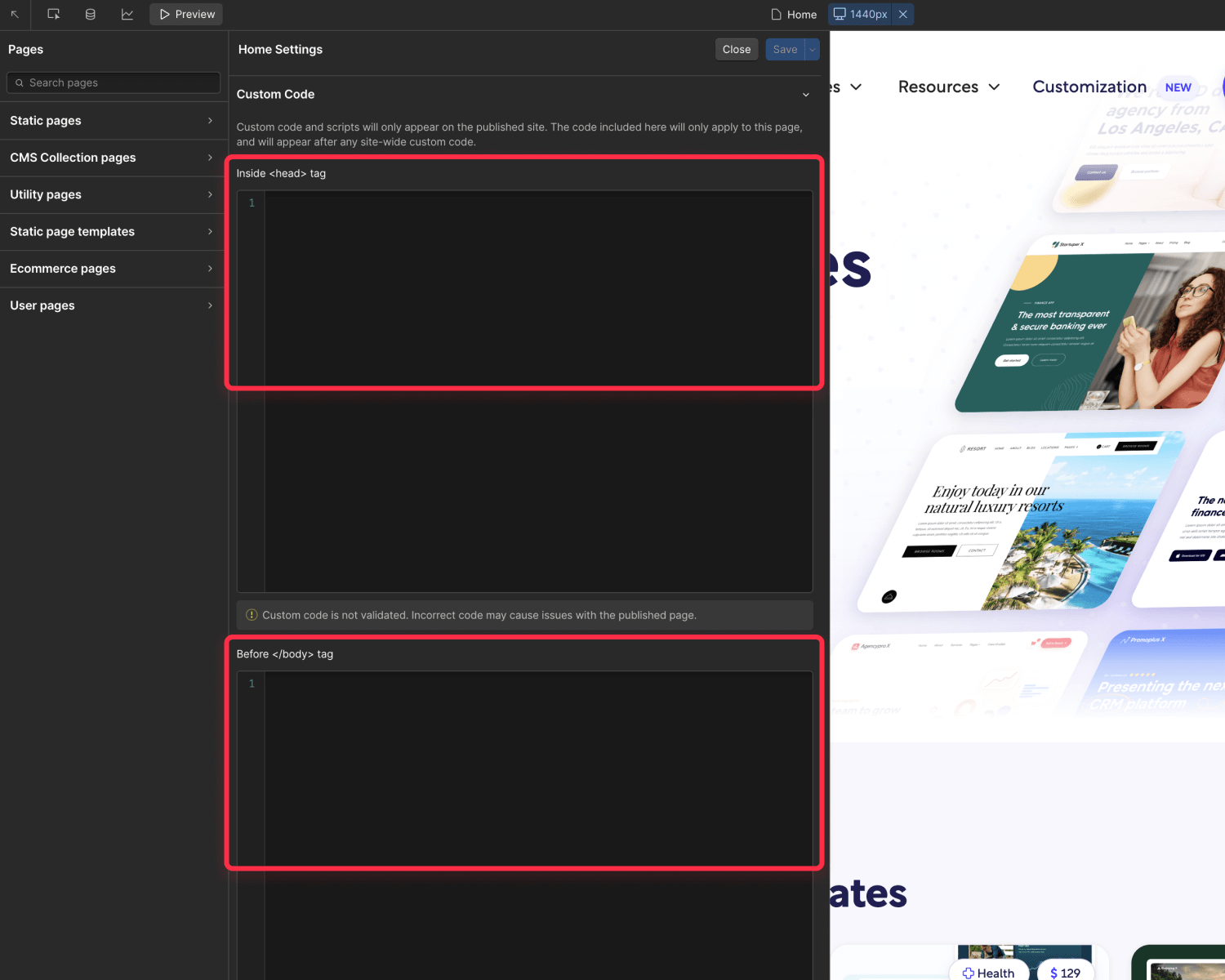The width and height of the screenshot is (1225, 980).
Task: Click the Health category tag
Action: pyautogui.click(x=988, y=973)
